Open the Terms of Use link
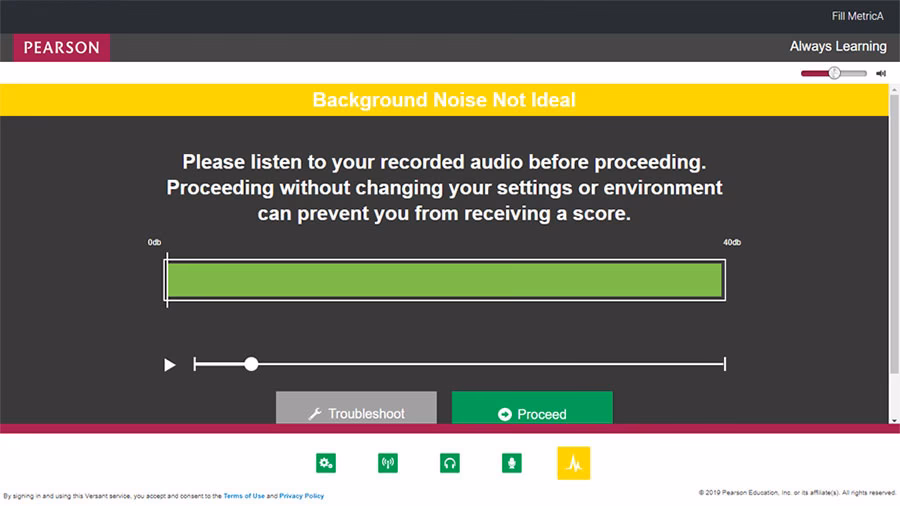Screen dimensions: 900x506 [x=244, y=496]
